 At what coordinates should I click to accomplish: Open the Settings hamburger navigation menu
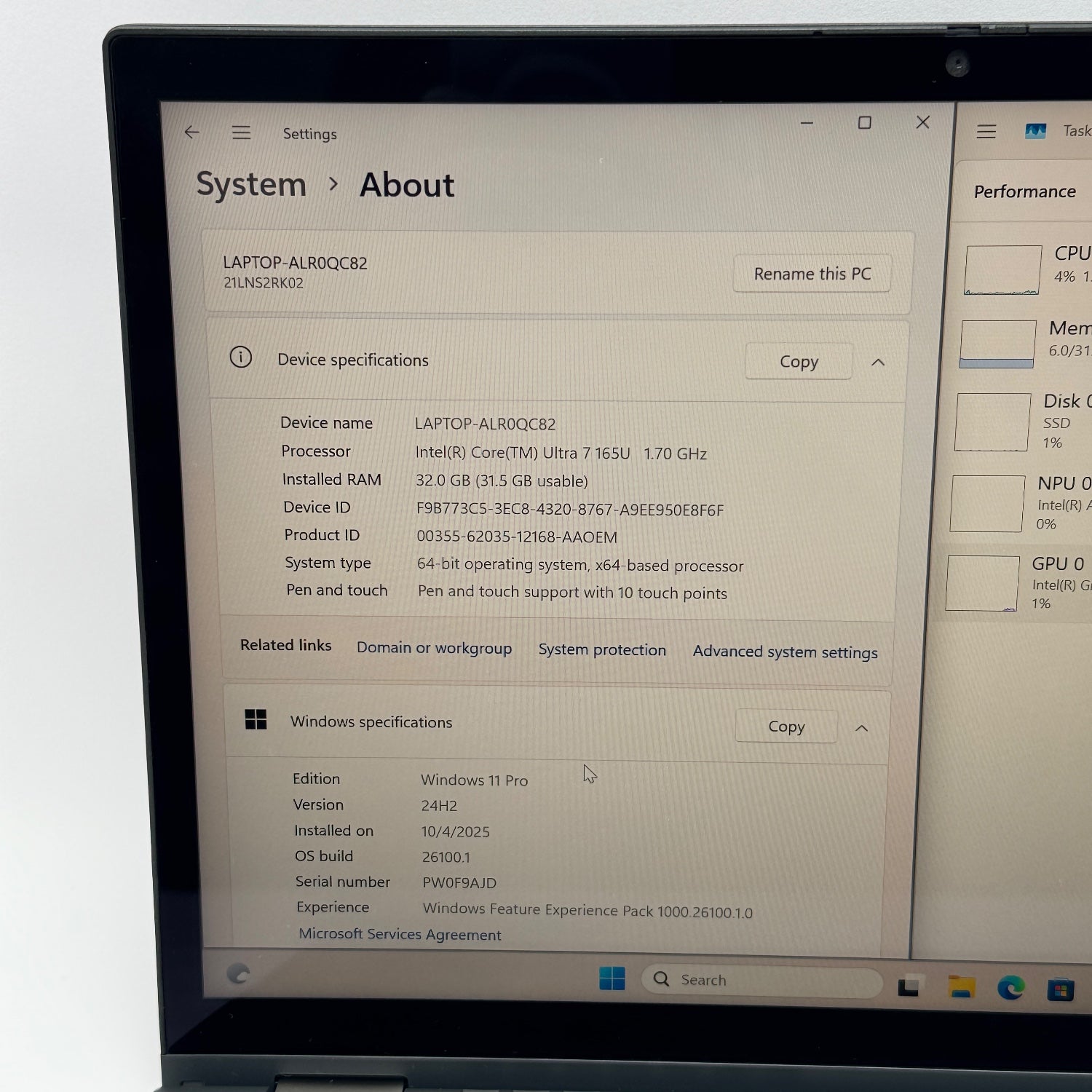click(x=241, y=132)
